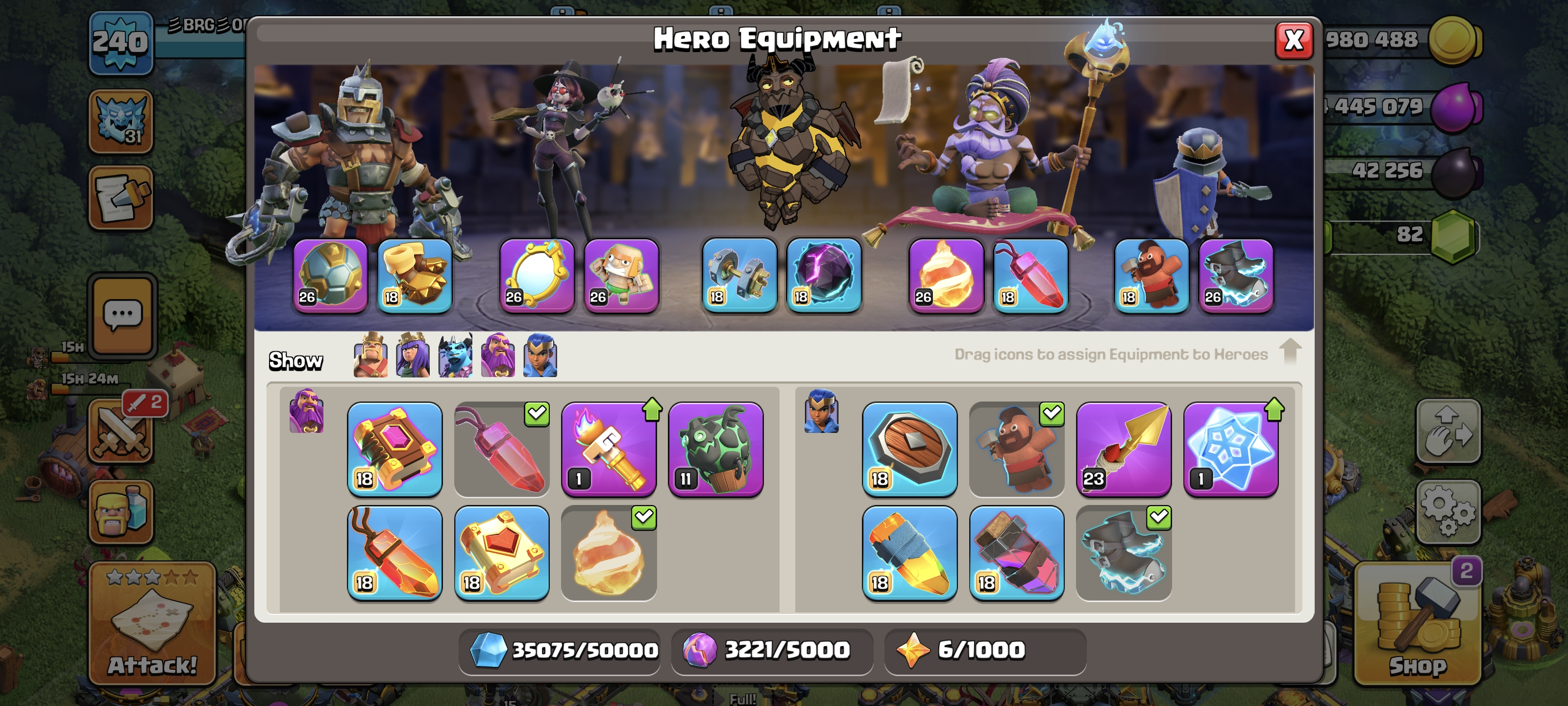Select the Magic Mirror equipped slot
This screenshot has width=1568, height=706.
537,275
